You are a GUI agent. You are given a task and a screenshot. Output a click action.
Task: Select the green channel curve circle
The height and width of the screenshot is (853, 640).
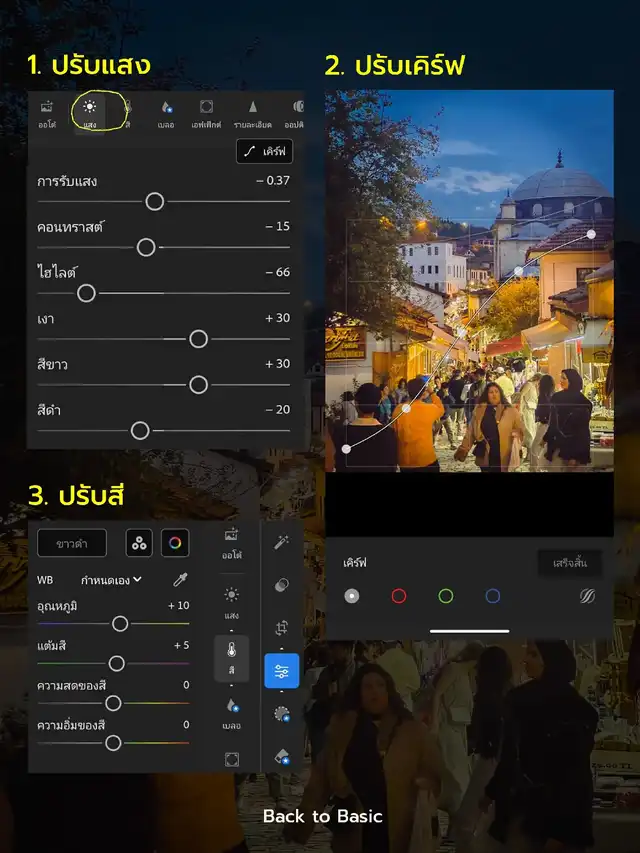[446, 596]
